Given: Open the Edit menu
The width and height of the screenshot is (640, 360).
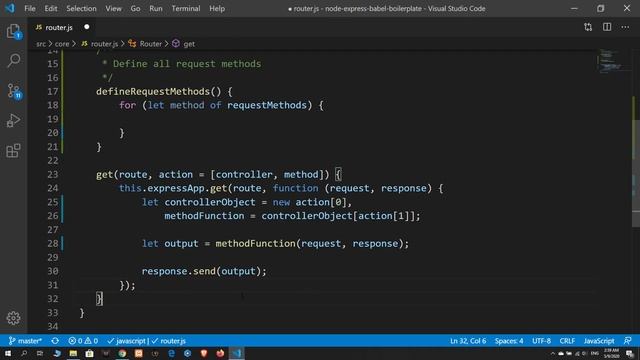Looking at the screenshot, I should tap(51, 8).
